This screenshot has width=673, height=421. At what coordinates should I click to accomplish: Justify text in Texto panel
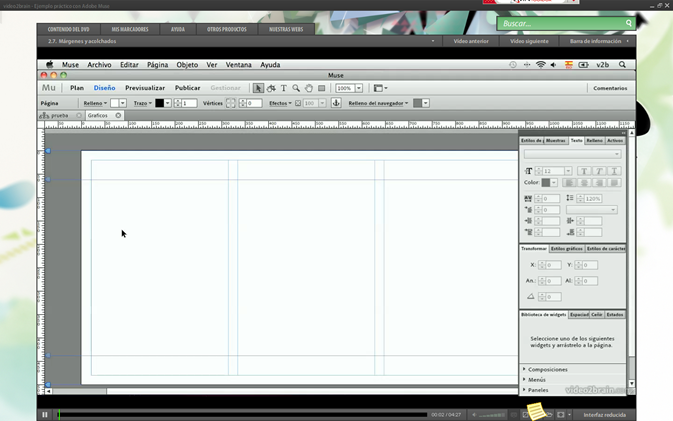[x=614, y=183]
